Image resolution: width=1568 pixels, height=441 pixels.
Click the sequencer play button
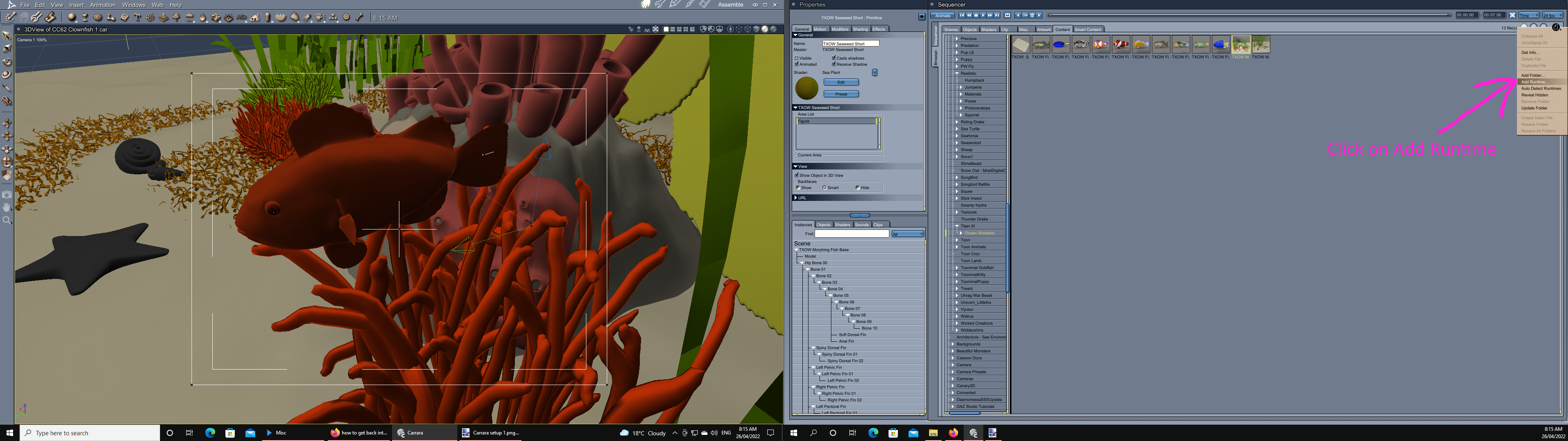point(983,15)
